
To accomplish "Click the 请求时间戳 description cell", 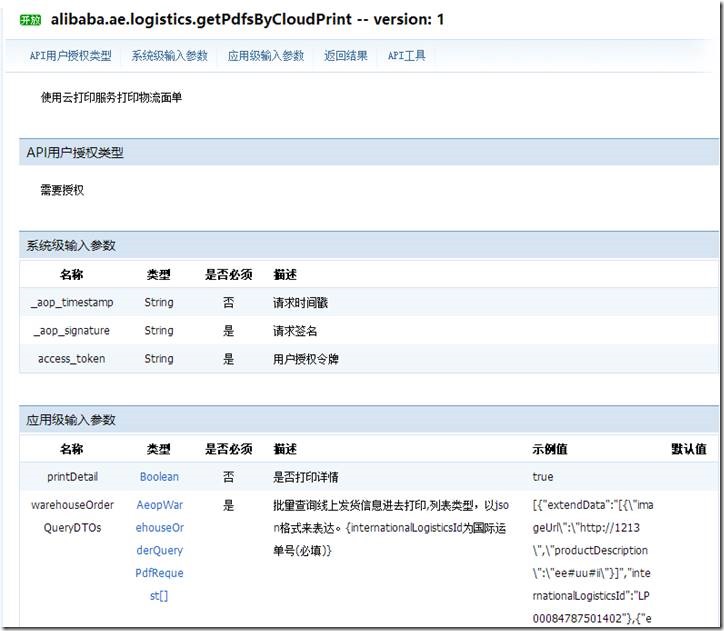I will [300, 303].
